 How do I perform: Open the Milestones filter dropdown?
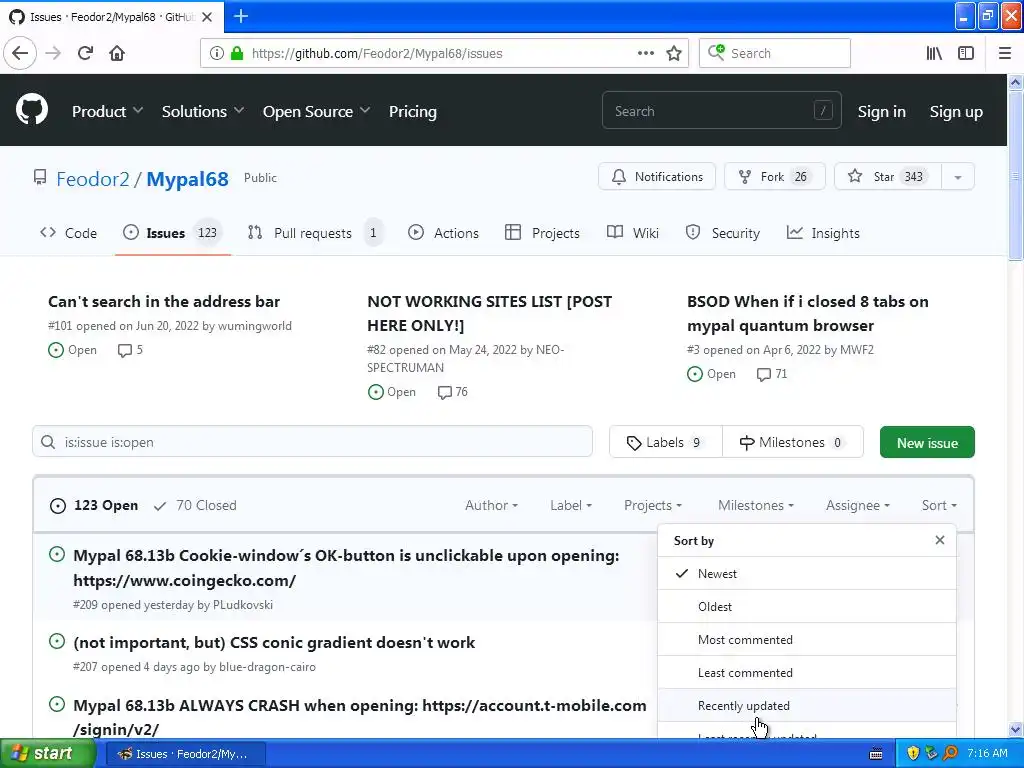click(756, 505)
